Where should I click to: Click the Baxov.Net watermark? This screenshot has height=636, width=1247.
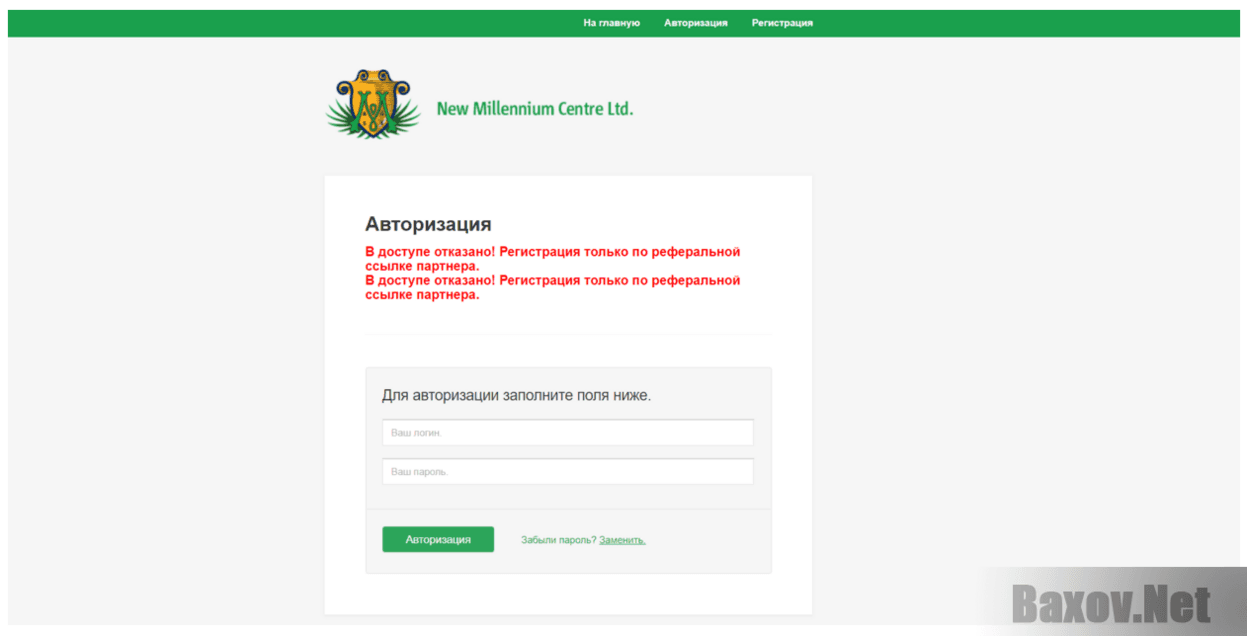pos(1111,605)
